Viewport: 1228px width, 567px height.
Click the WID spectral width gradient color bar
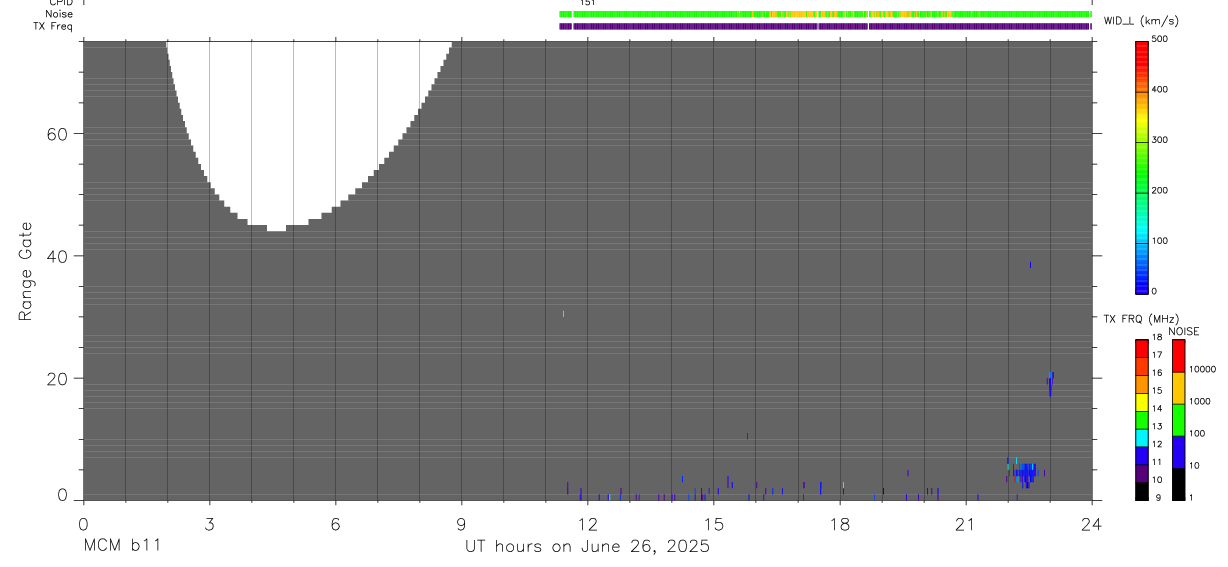1141,167
